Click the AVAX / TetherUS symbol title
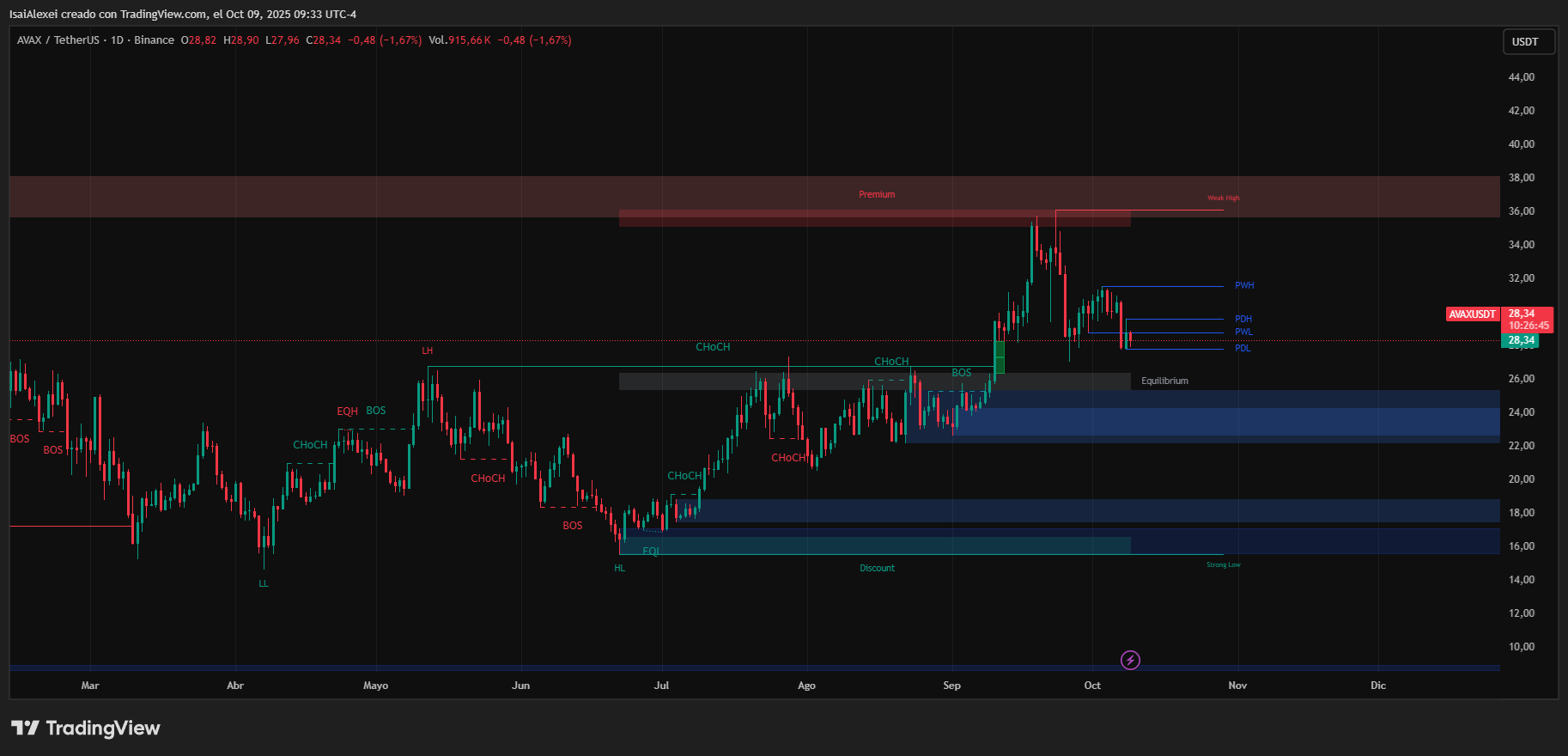This screenshot has width=1568, height=756. (x=58, y=40)
